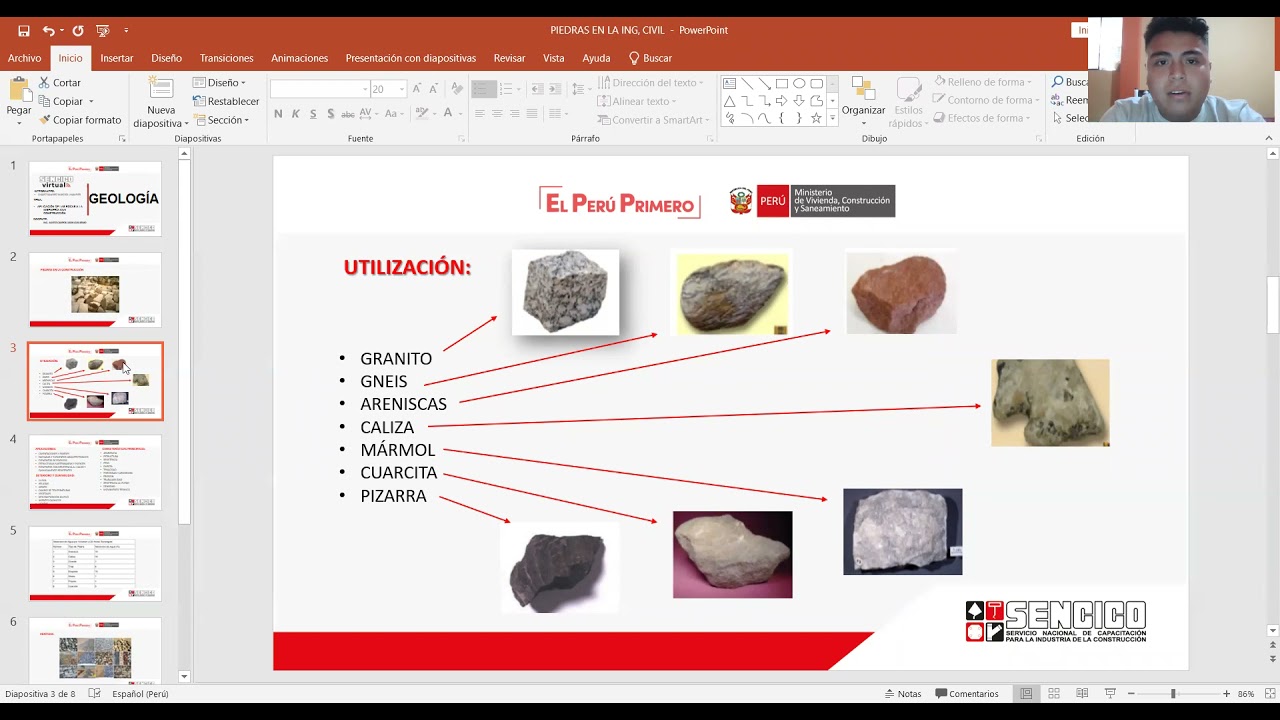
Task: Expand the font size dropdown
Action: click(x=402, y=89)
